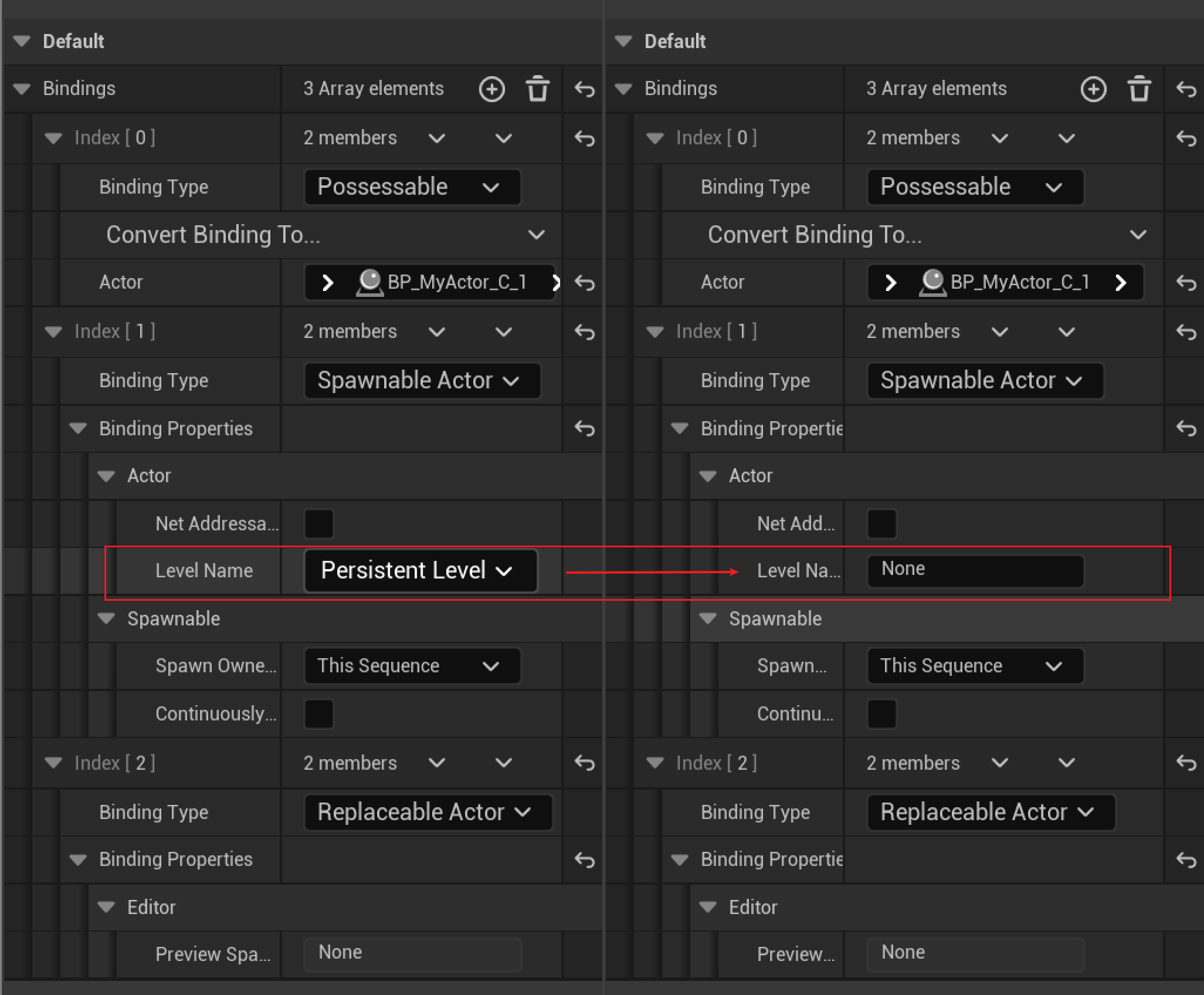Empty left Bindings array with trash icon
Viewport: 1204px width, 995px height.
[x=537, y=90]
